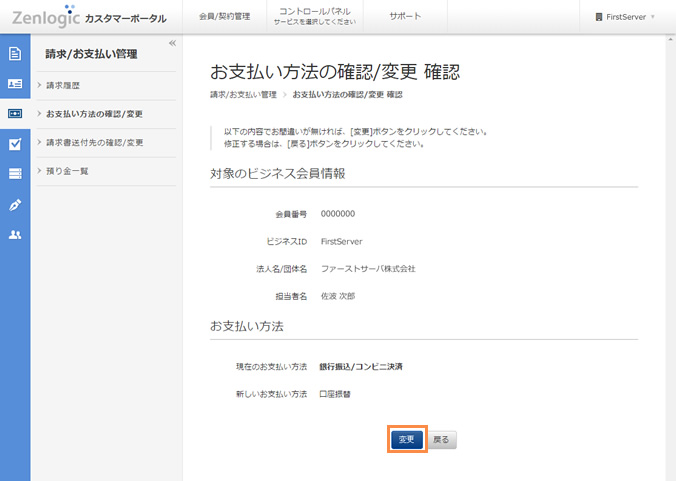Open the コントロールパネル top menu
The width and height of the screenshot is (676, 481).
pos(313,16)
